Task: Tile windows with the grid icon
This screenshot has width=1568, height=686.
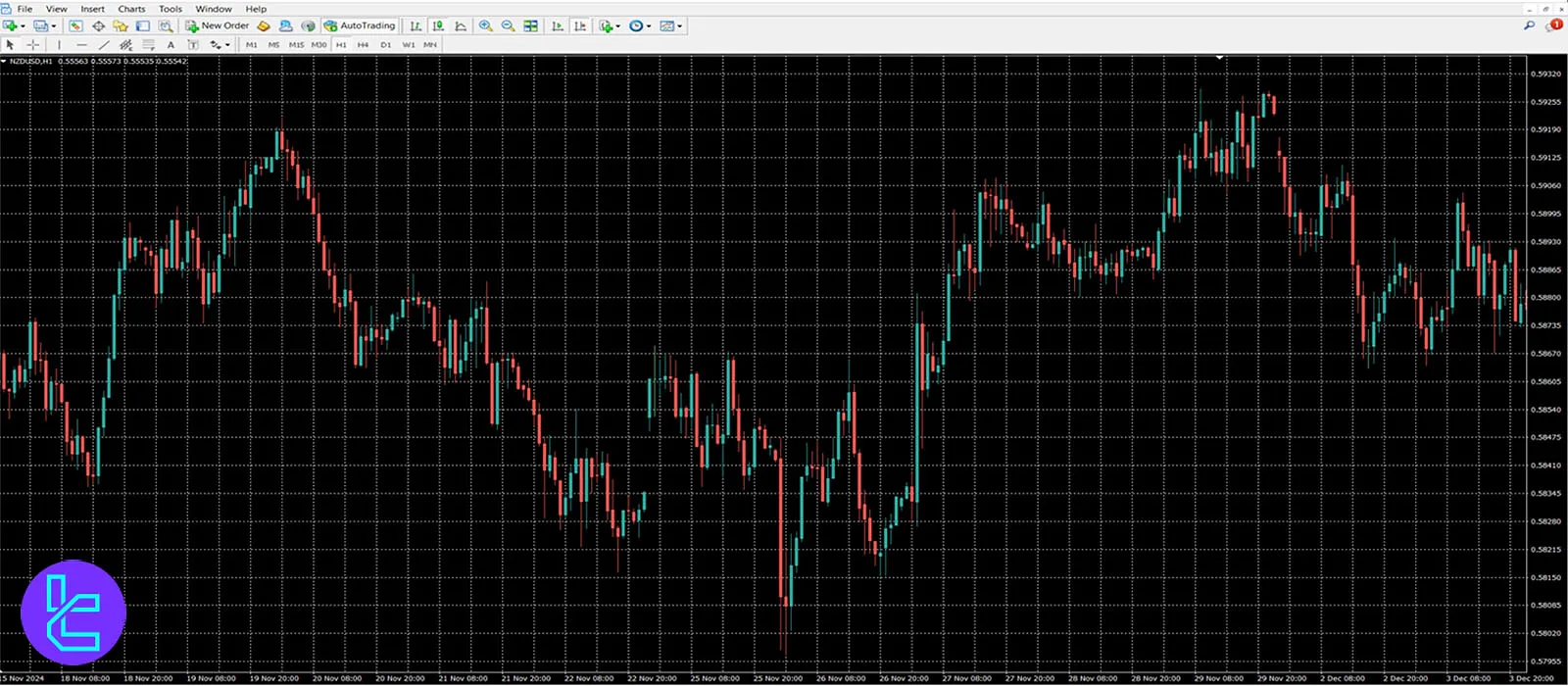Action: [x=530, y=26]
